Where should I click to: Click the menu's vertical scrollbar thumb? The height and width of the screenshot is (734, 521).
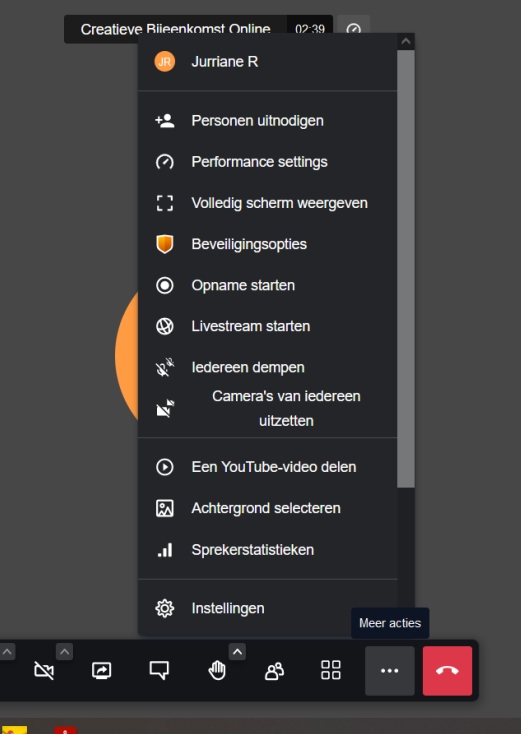coord(406,269)
